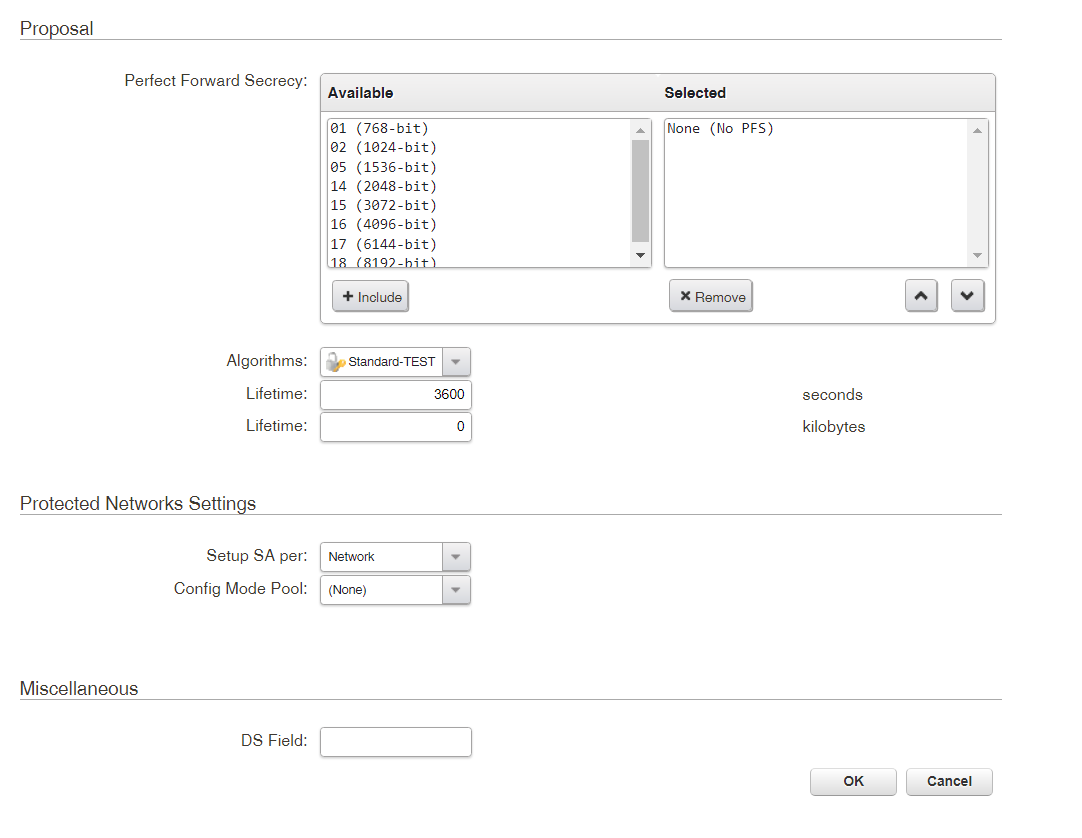1082x838 pixels.
Task: Click the Lifetime kilobytes input field
Action: coord(395,427)
